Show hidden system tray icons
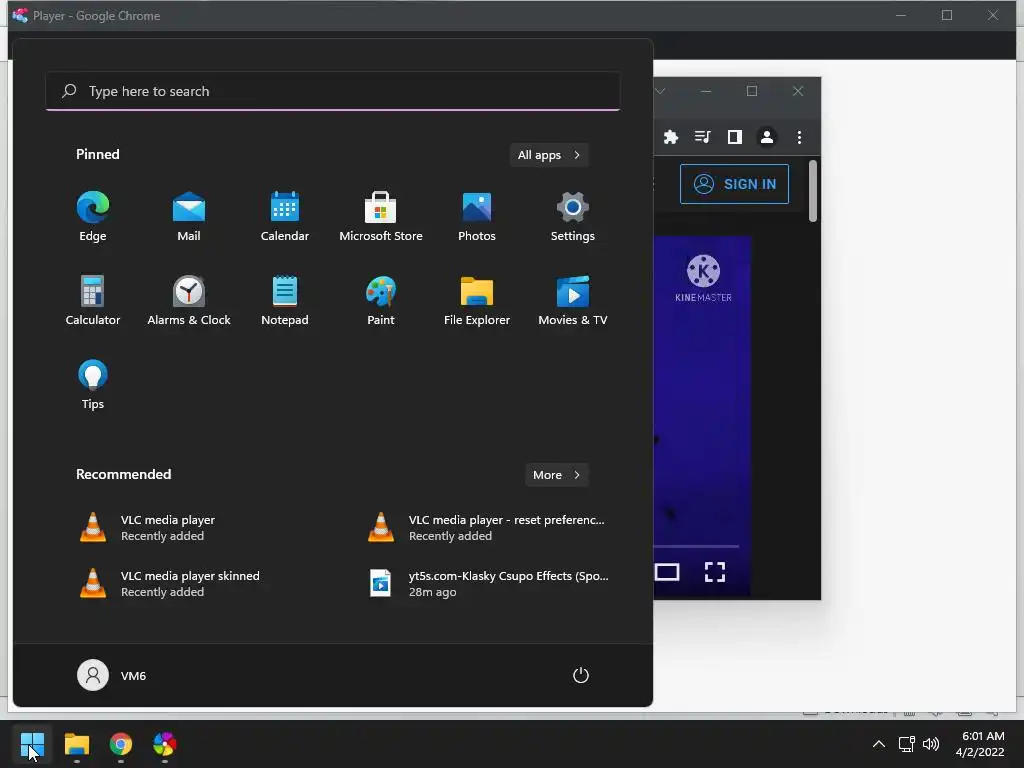 (x=879, y=744)
